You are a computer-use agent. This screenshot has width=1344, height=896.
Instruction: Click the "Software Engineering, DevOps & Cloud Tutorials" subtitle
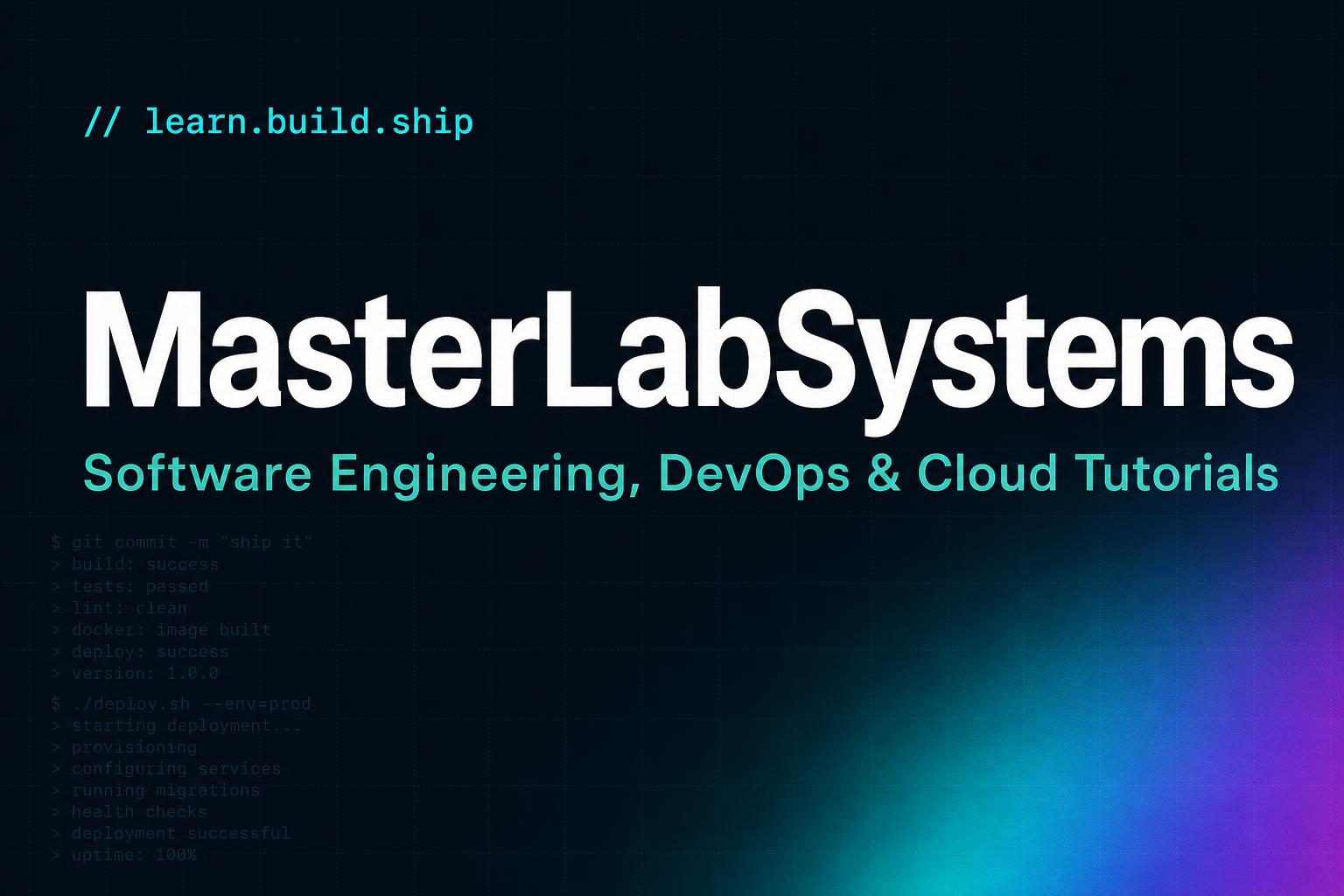681,474
